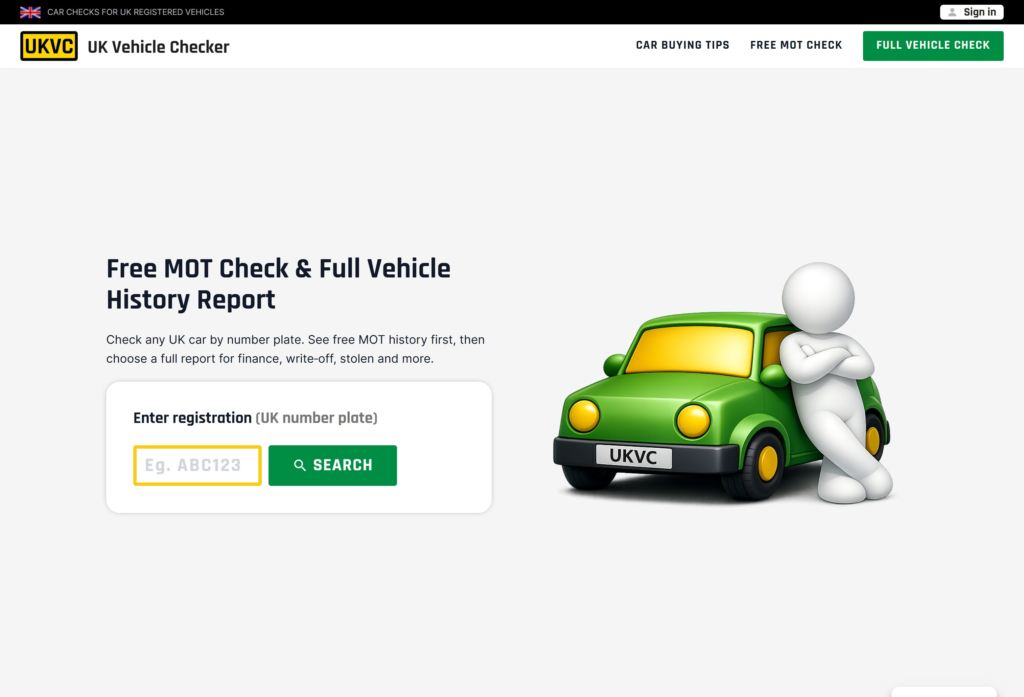Viewport: 1024px width, 697px height.
Task: Click the Full Vehicle Check button
Action: (x=933, y=46)
